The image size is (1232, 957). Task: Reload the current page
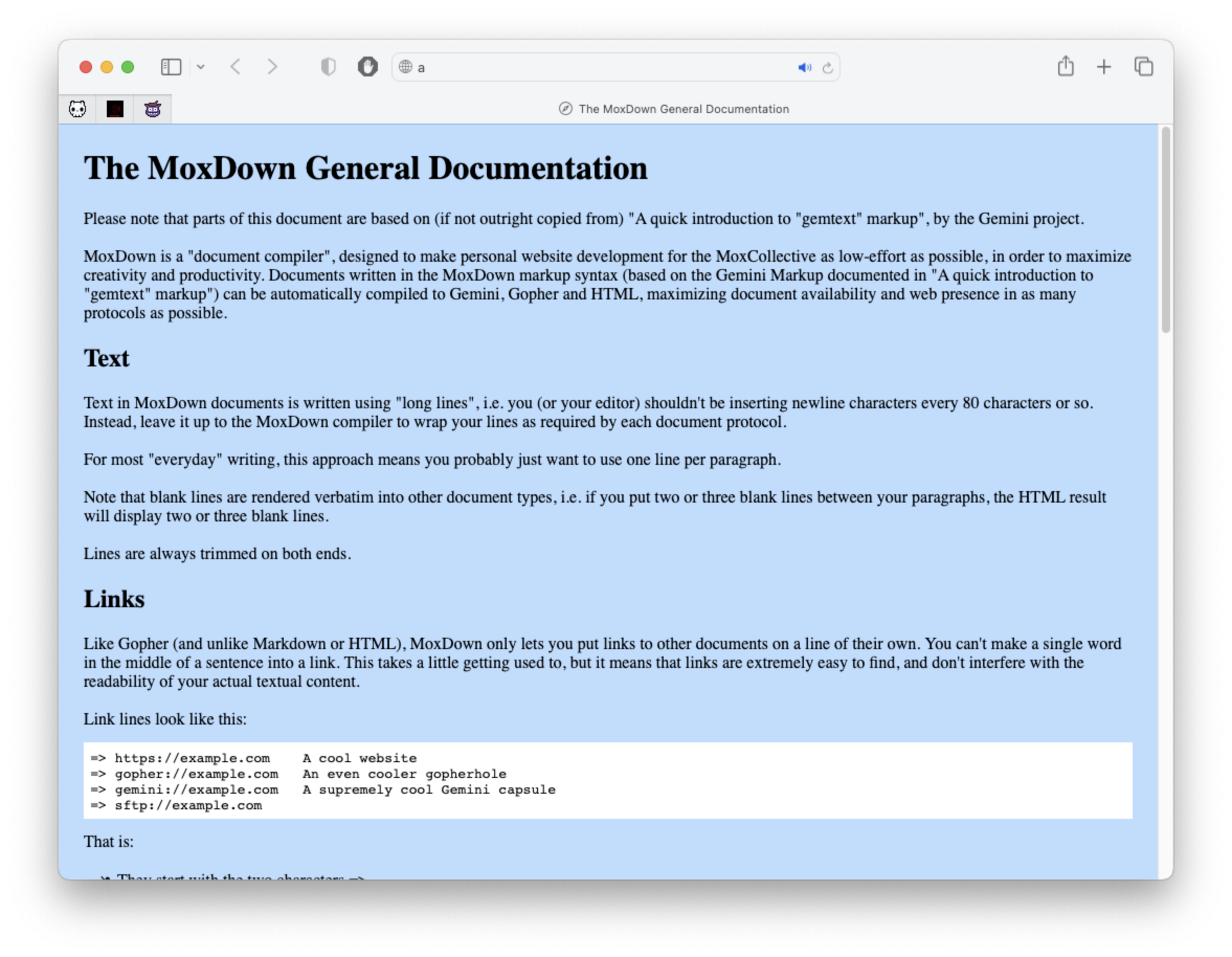tap(827, 68)
